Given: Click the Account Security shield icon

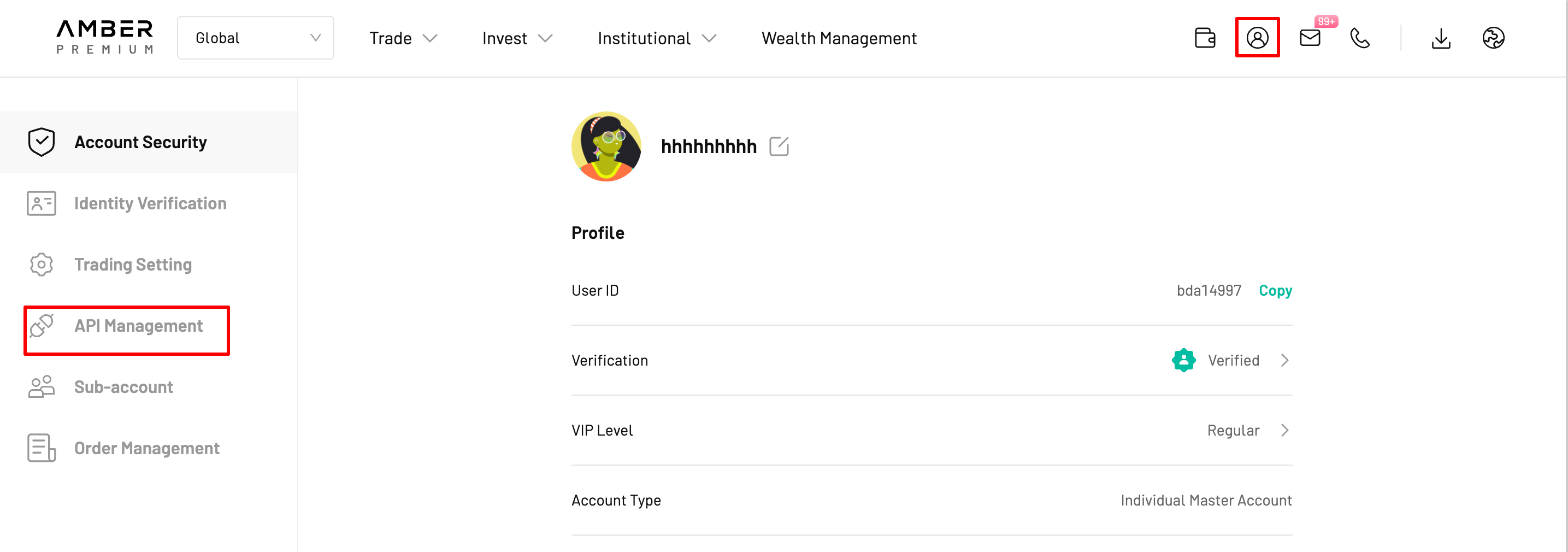Looking at the screenshot, I should point(42,142).
